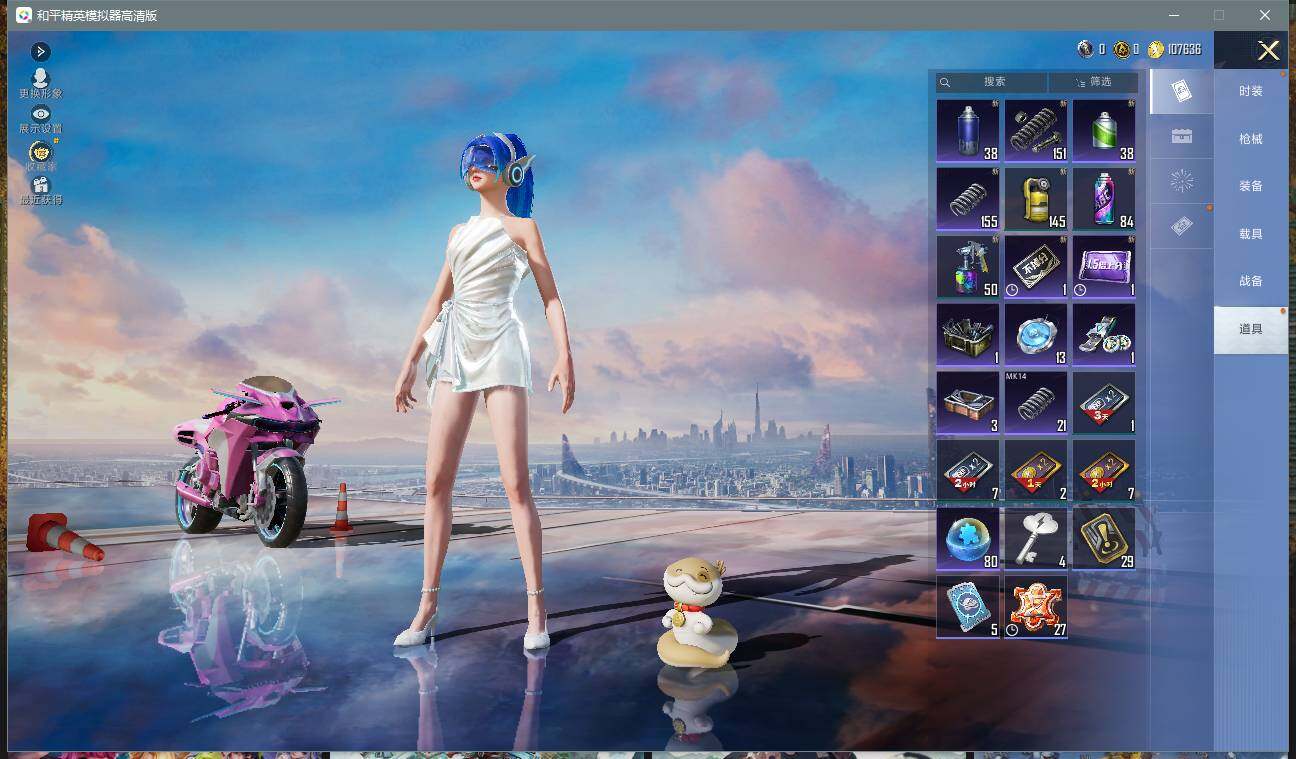The height and width of the screenshot is (759, 1296).
Task: Minimize the 和平精英模拟器高清版 window
Action: [x=1173, y=15]
